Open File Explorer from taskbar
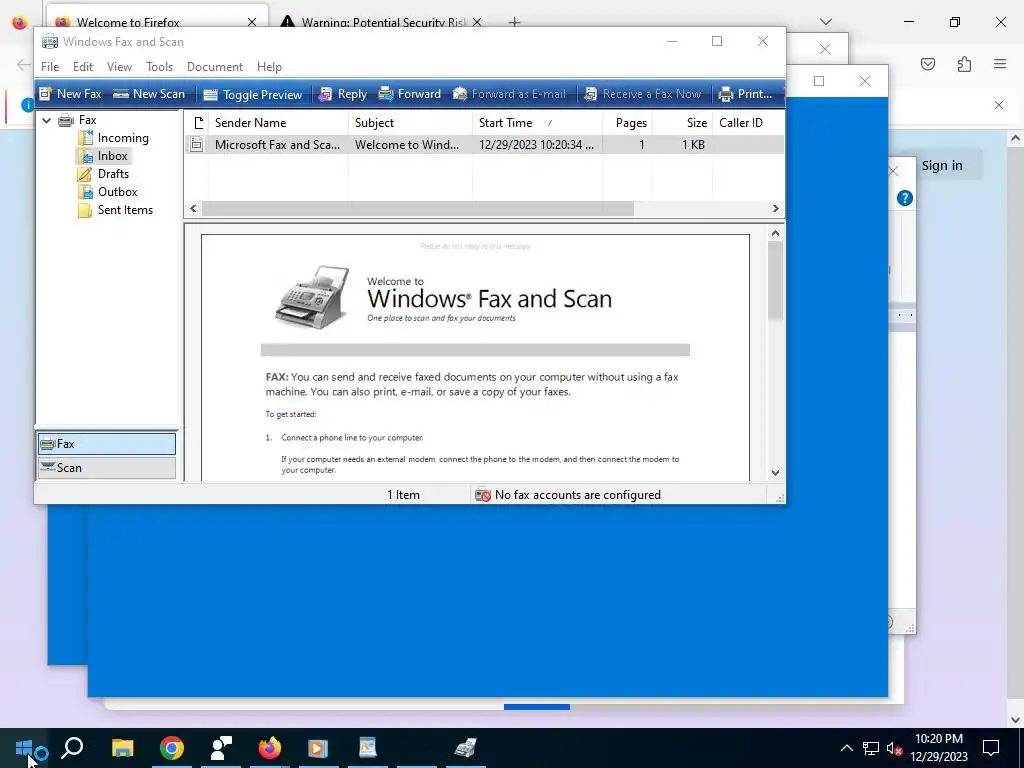The width and height of the screenshot is (1024, 768). pos(122,748)
